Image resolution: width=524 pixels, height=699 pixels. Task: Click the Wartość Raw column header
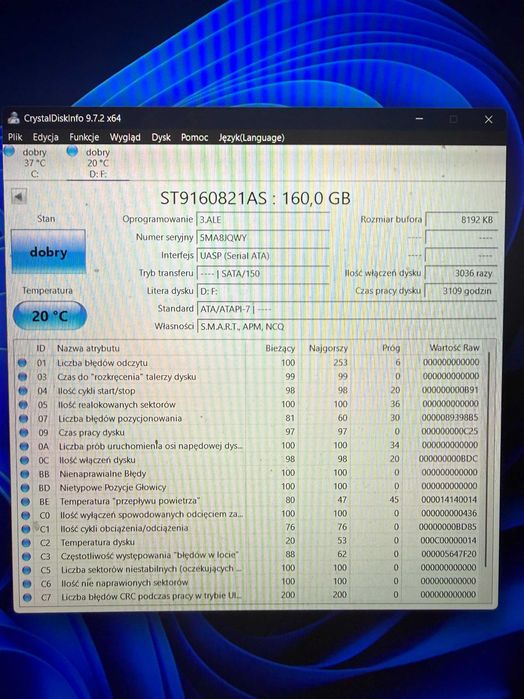454,347
